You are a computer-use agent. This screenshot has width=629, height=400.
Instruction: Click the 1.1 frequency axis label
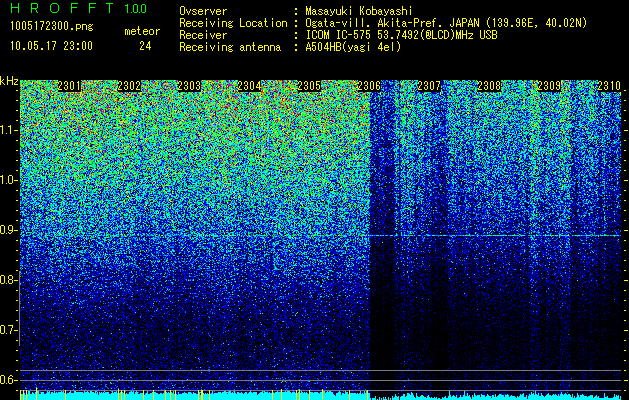(x=8, y=130)
